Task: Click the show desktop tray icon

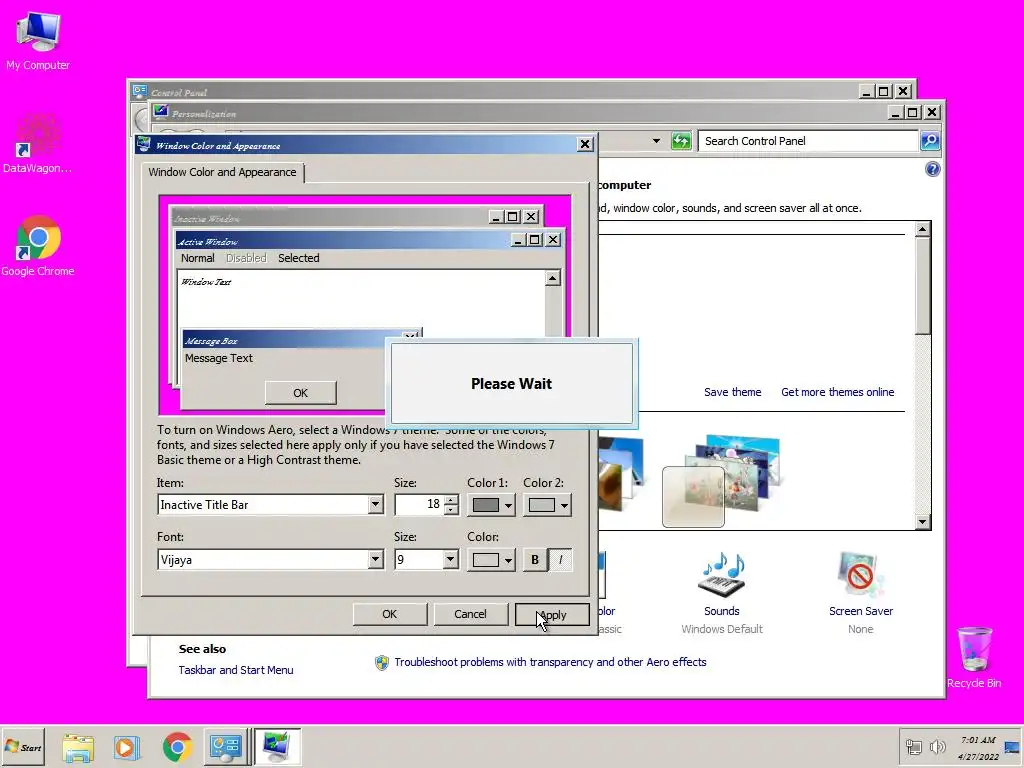Action: pos(1012,747)
